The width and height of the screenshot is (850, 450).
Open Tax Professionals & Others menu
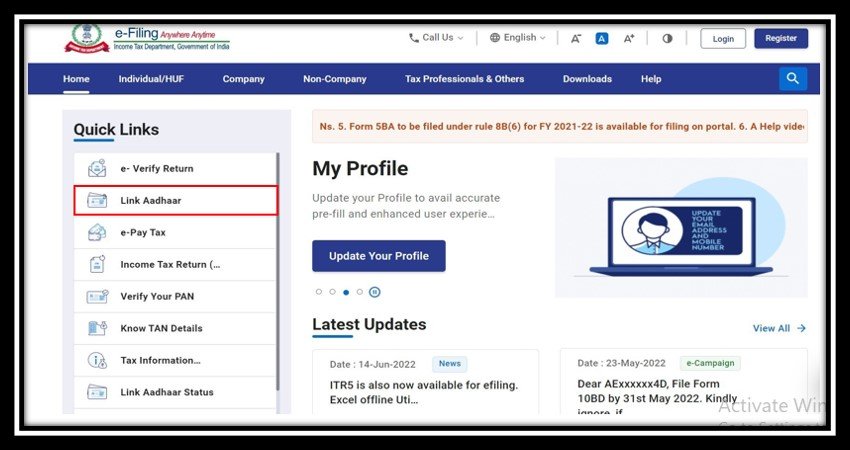(465, 79)
